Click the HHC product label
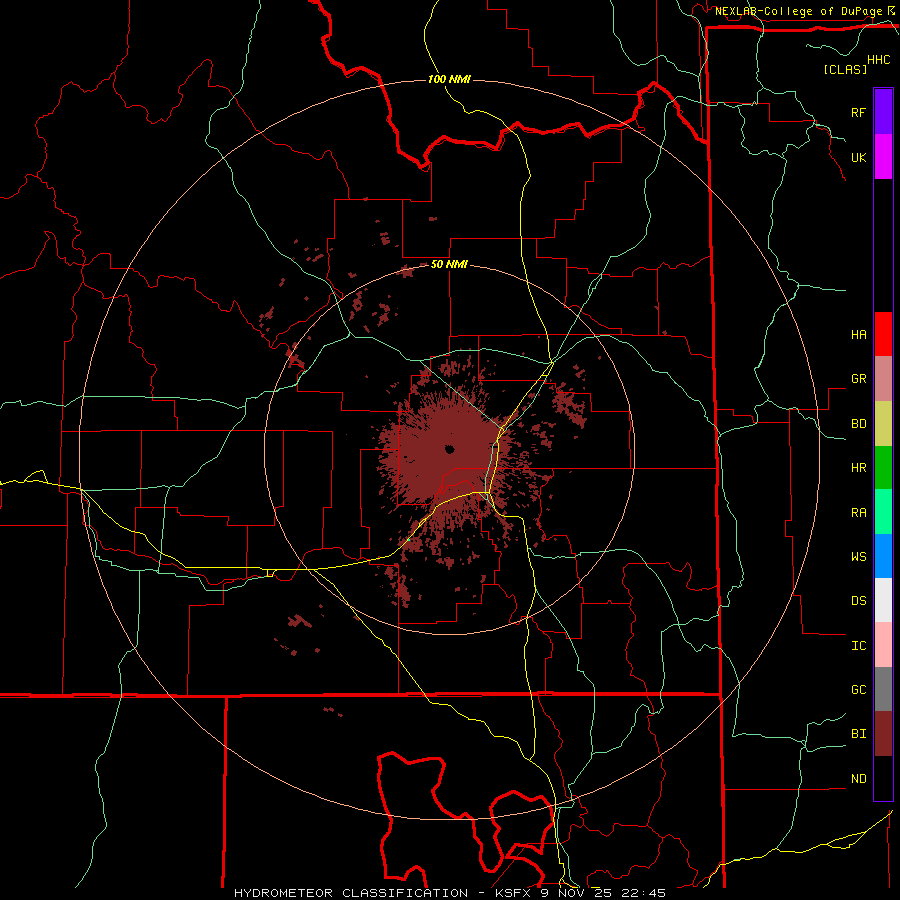900x900 pixels. [x=878, y=60]
